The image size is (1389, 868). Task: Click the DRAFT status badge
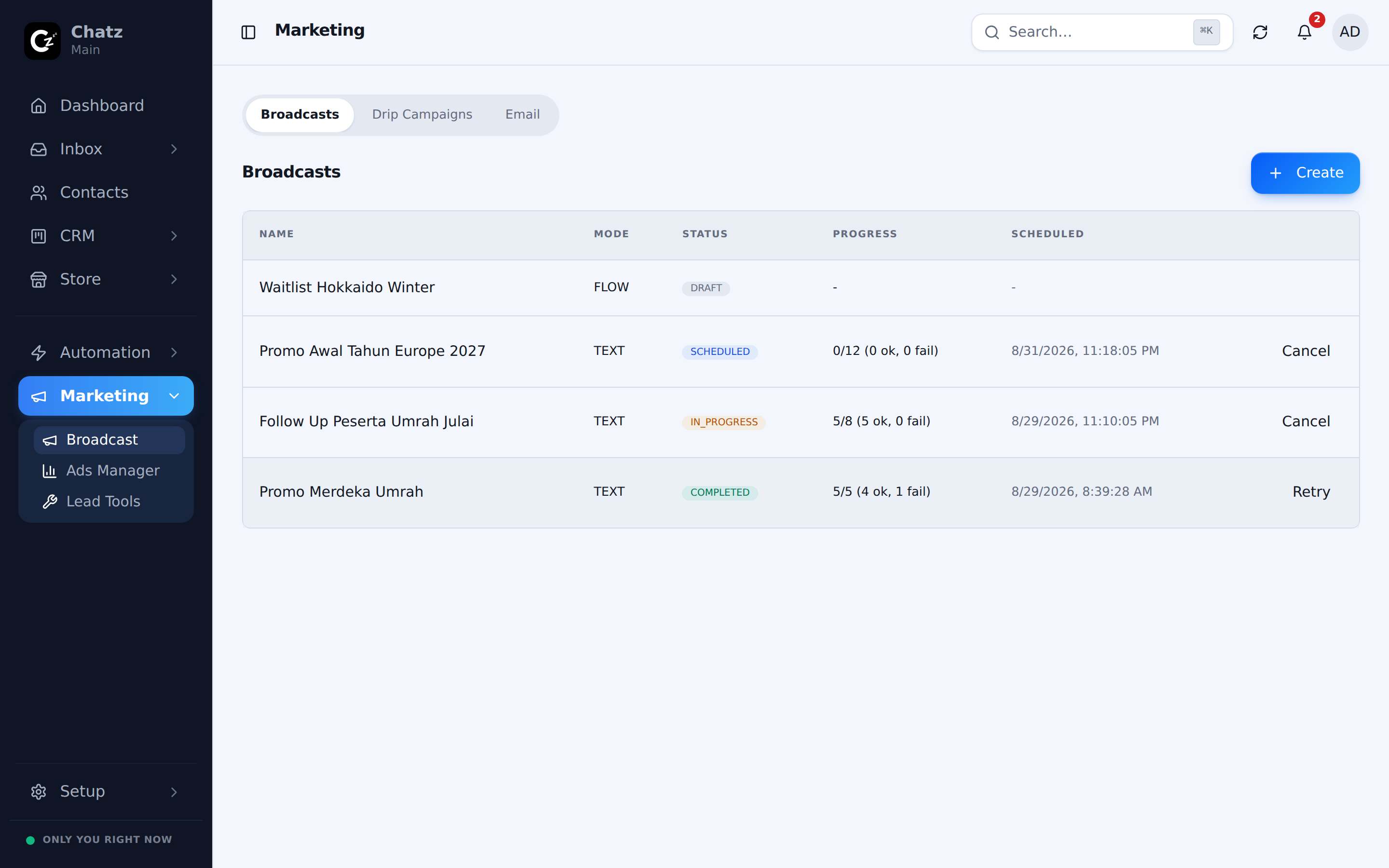(706, 288)
